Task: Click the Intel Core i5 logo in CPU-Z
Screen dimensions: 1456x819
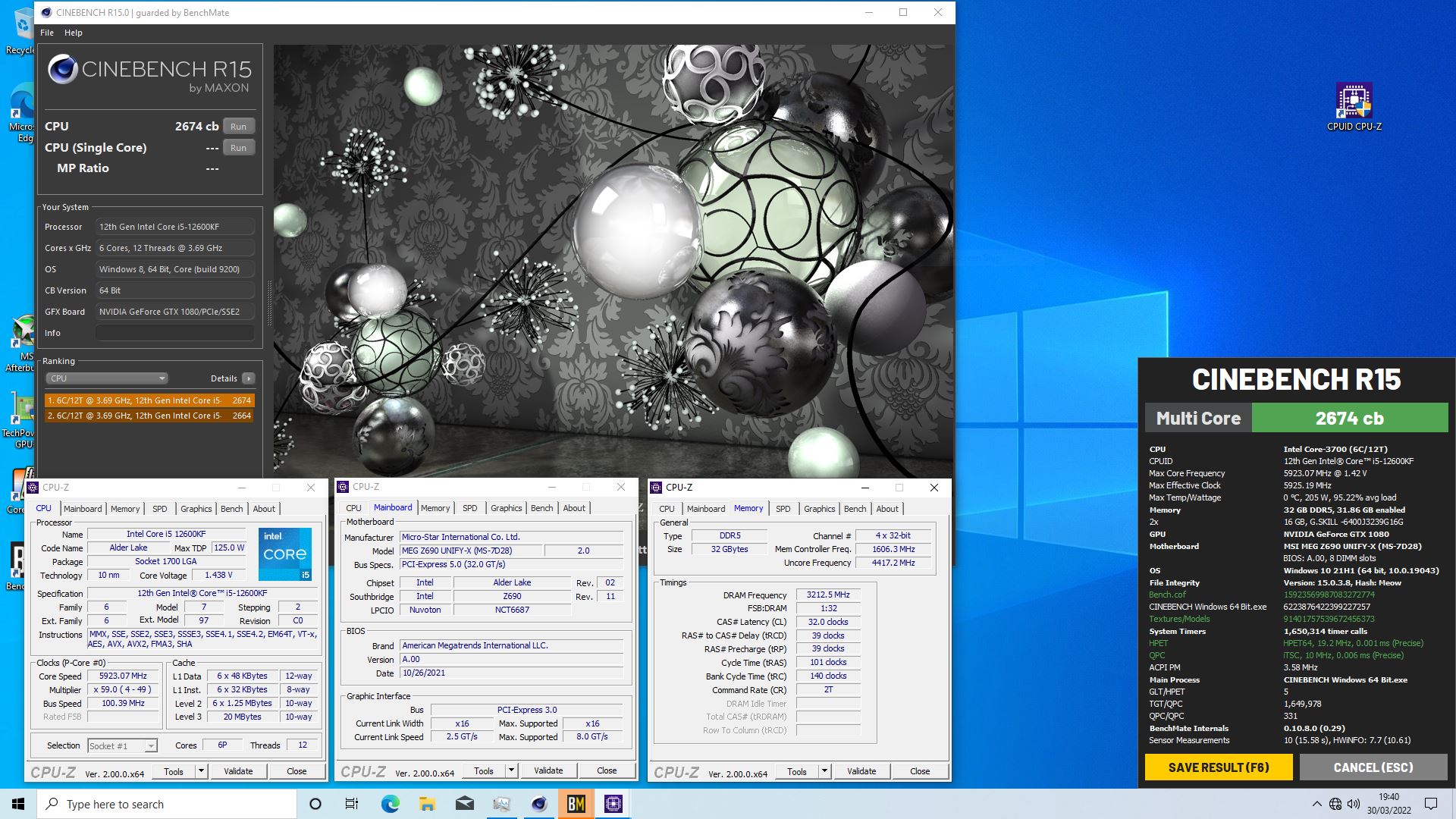Action: (x=285, y=554)
